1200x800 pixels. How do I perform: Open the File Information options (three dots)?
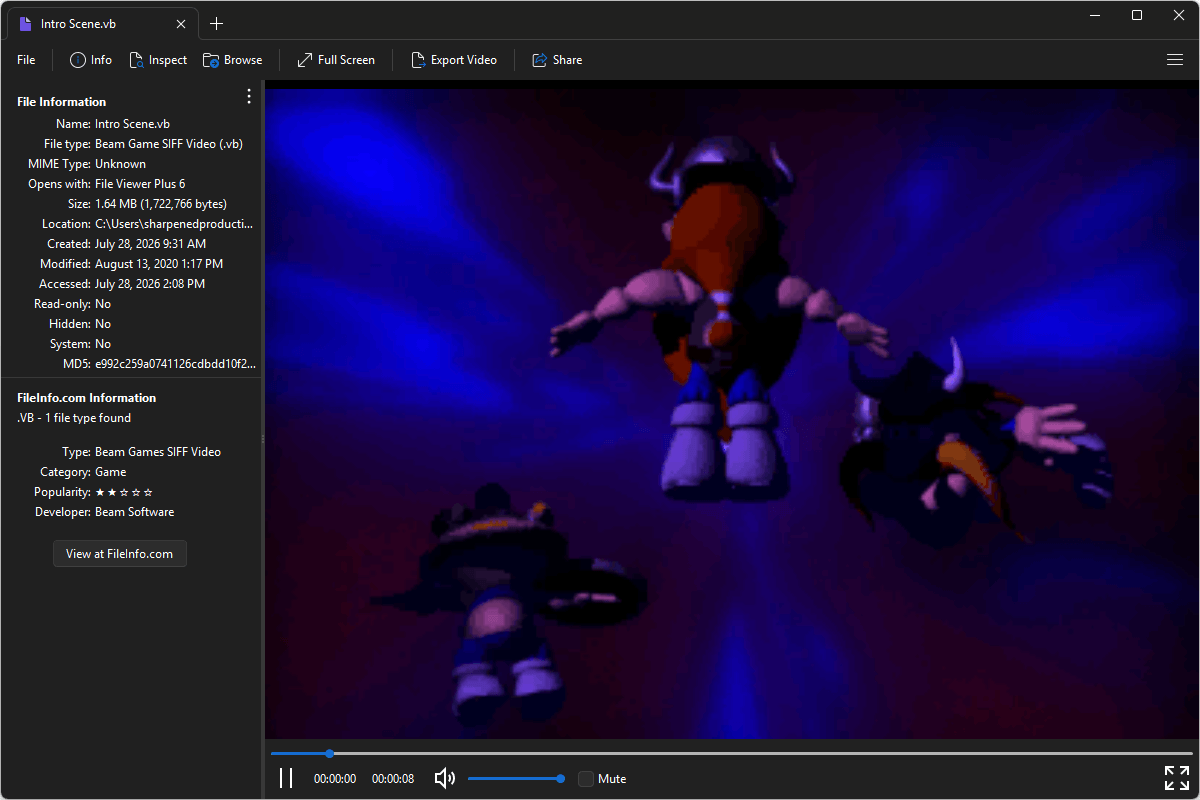[249, 96]
